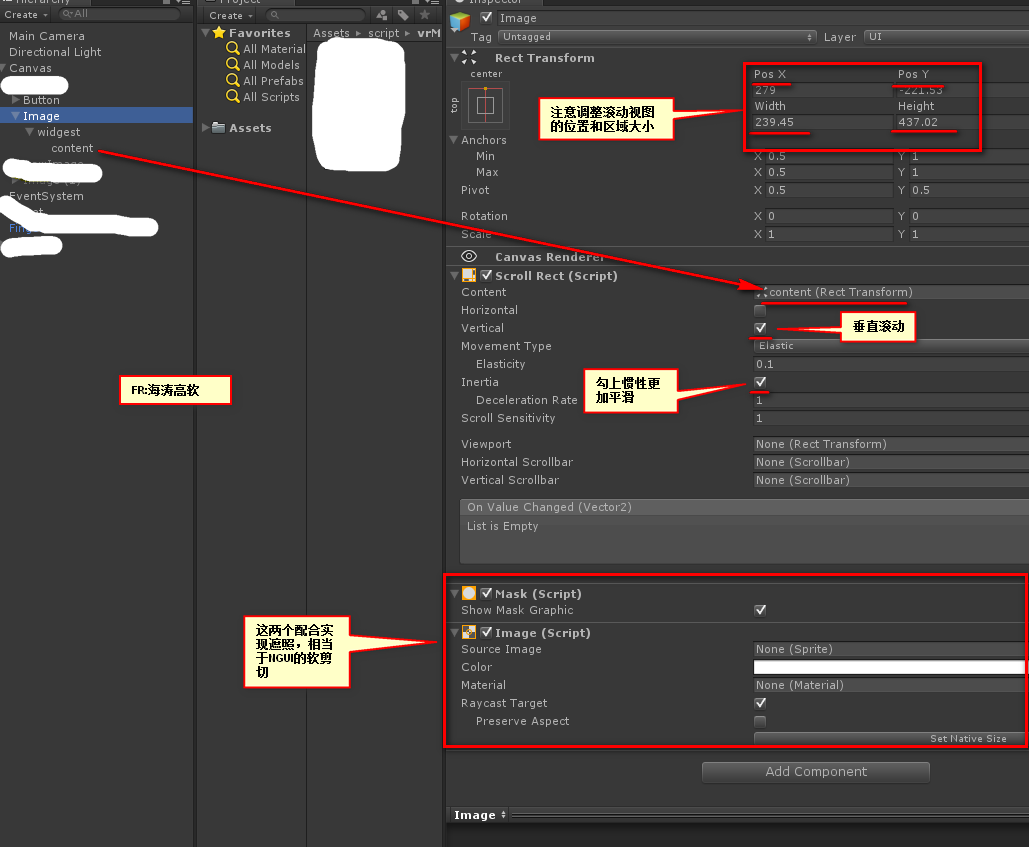Select the content object in Hierarchy

[x=72, y=148]
